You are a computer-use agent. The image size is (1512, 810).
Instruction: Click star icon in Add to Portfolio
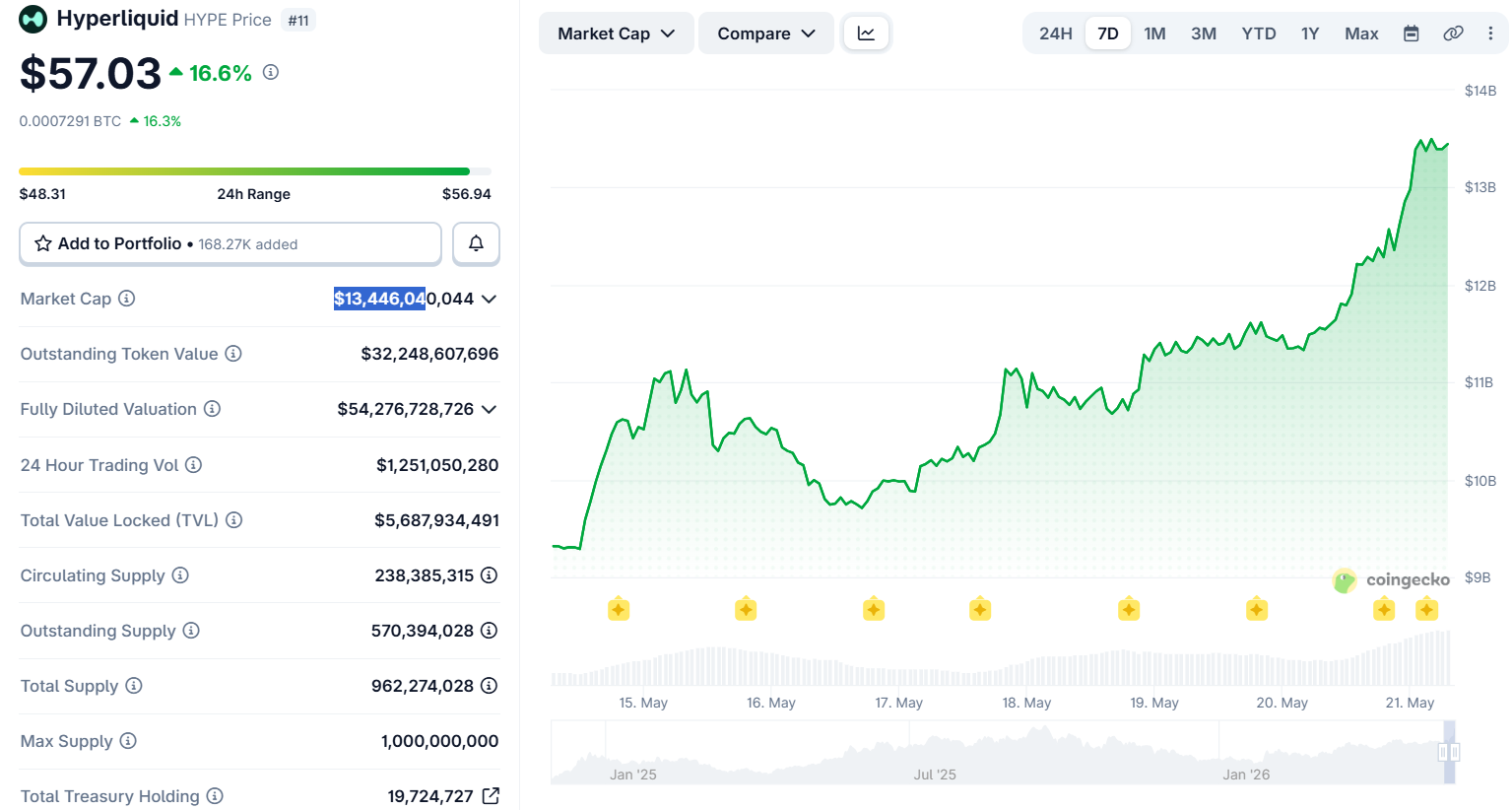pyautogui.click(x=43, y=243)
